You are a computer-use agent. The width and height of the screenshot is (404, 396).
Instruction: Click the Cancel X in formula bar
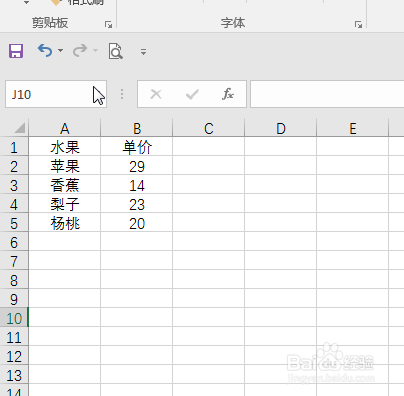(x=156, y=94)
